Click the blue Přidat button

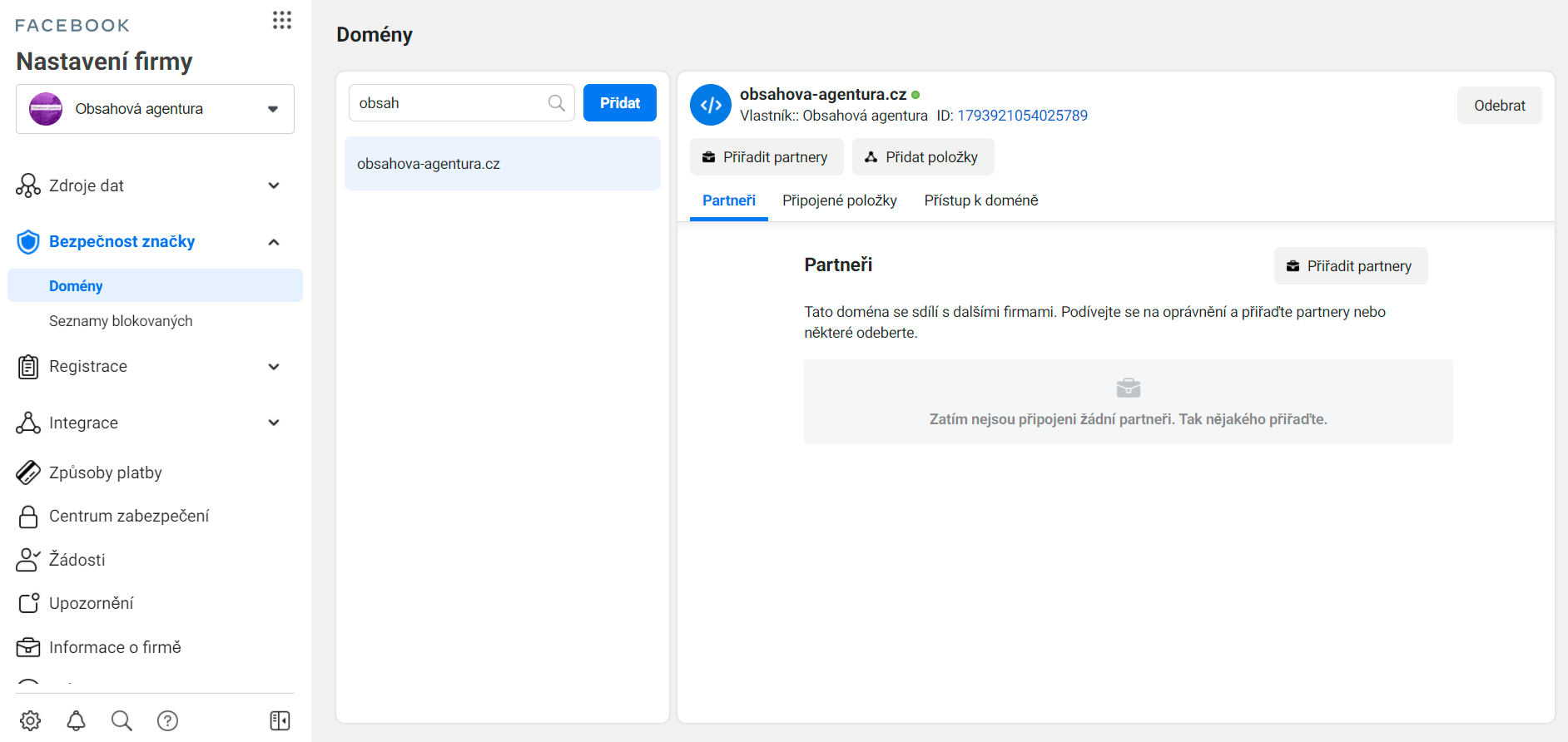pos(620,103)
